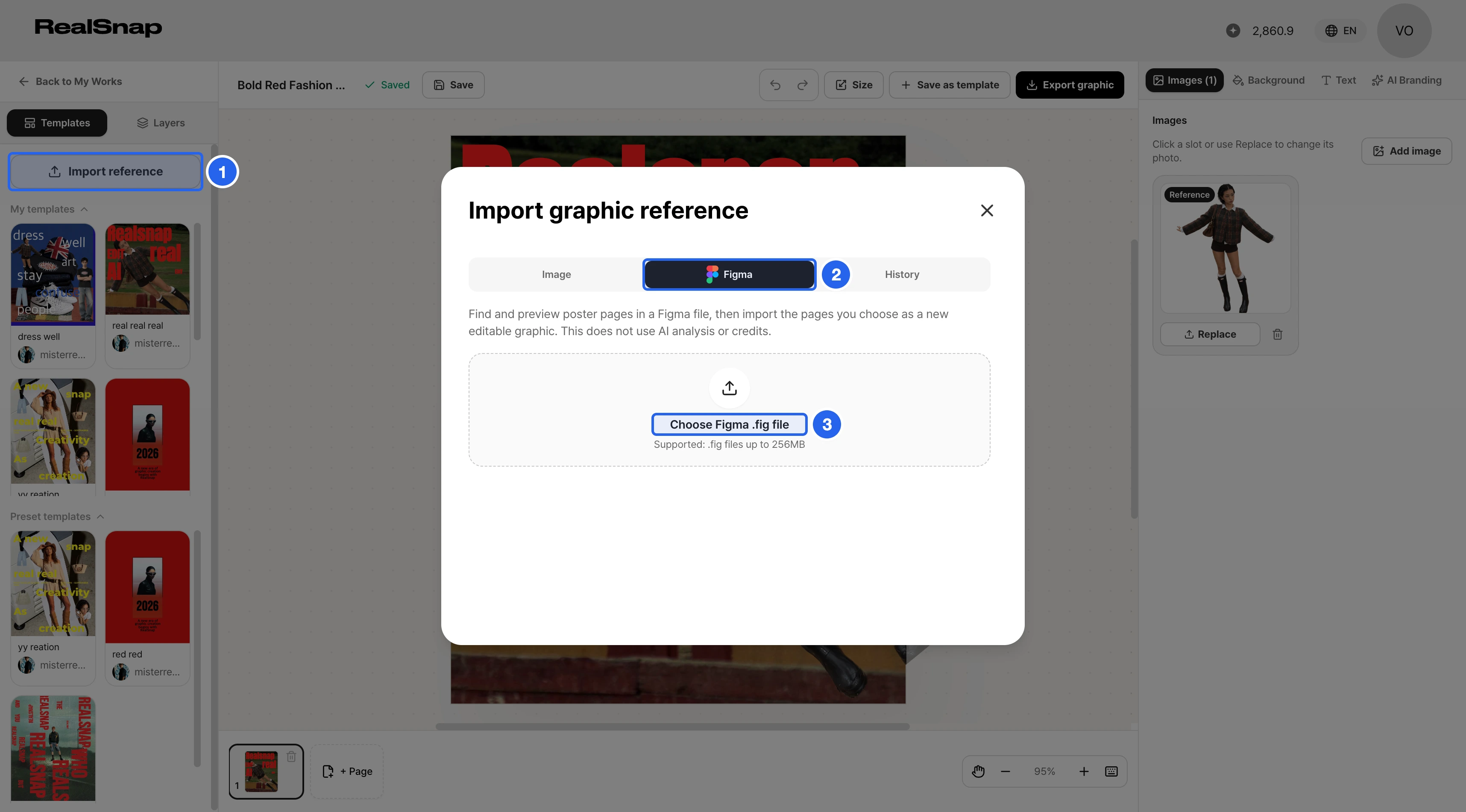The width and height of the screenshot is (1466, 812).
Task: Click Add image button
Action: 1406,151
